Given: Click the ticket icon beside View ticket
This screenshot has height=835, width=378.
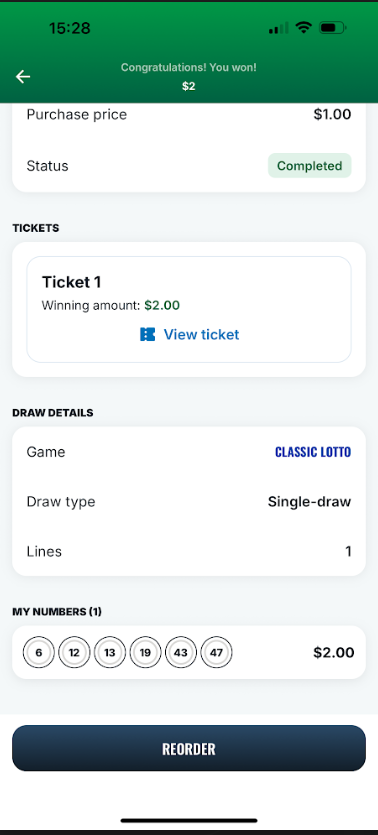Looking at the screenshot, I should coord(147,334).
